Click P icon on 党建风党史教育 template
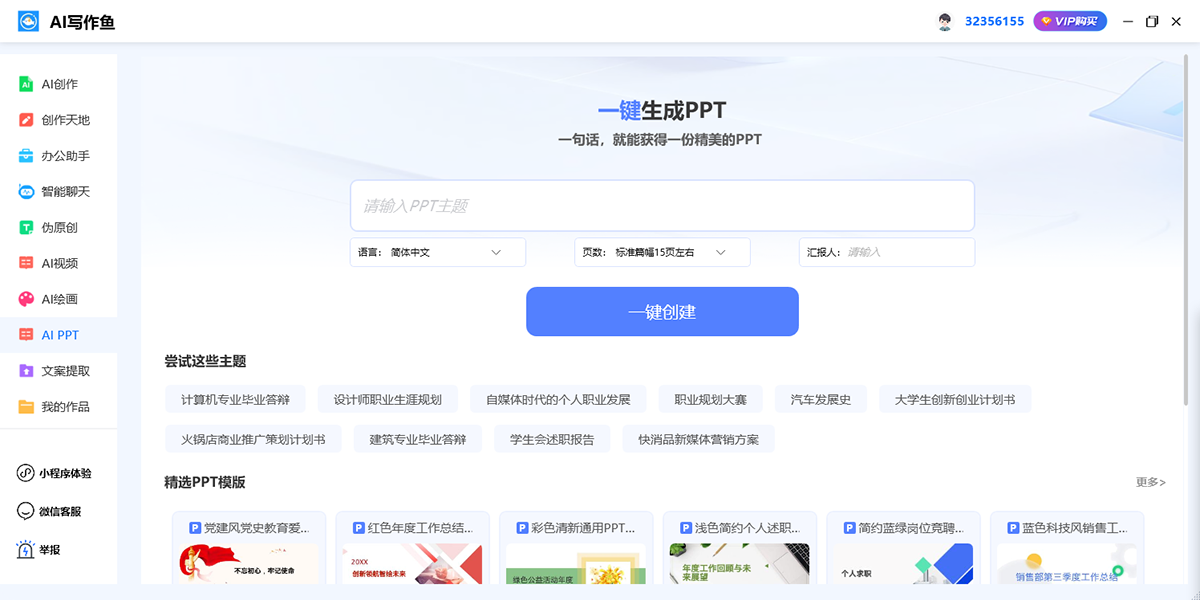 195,527
